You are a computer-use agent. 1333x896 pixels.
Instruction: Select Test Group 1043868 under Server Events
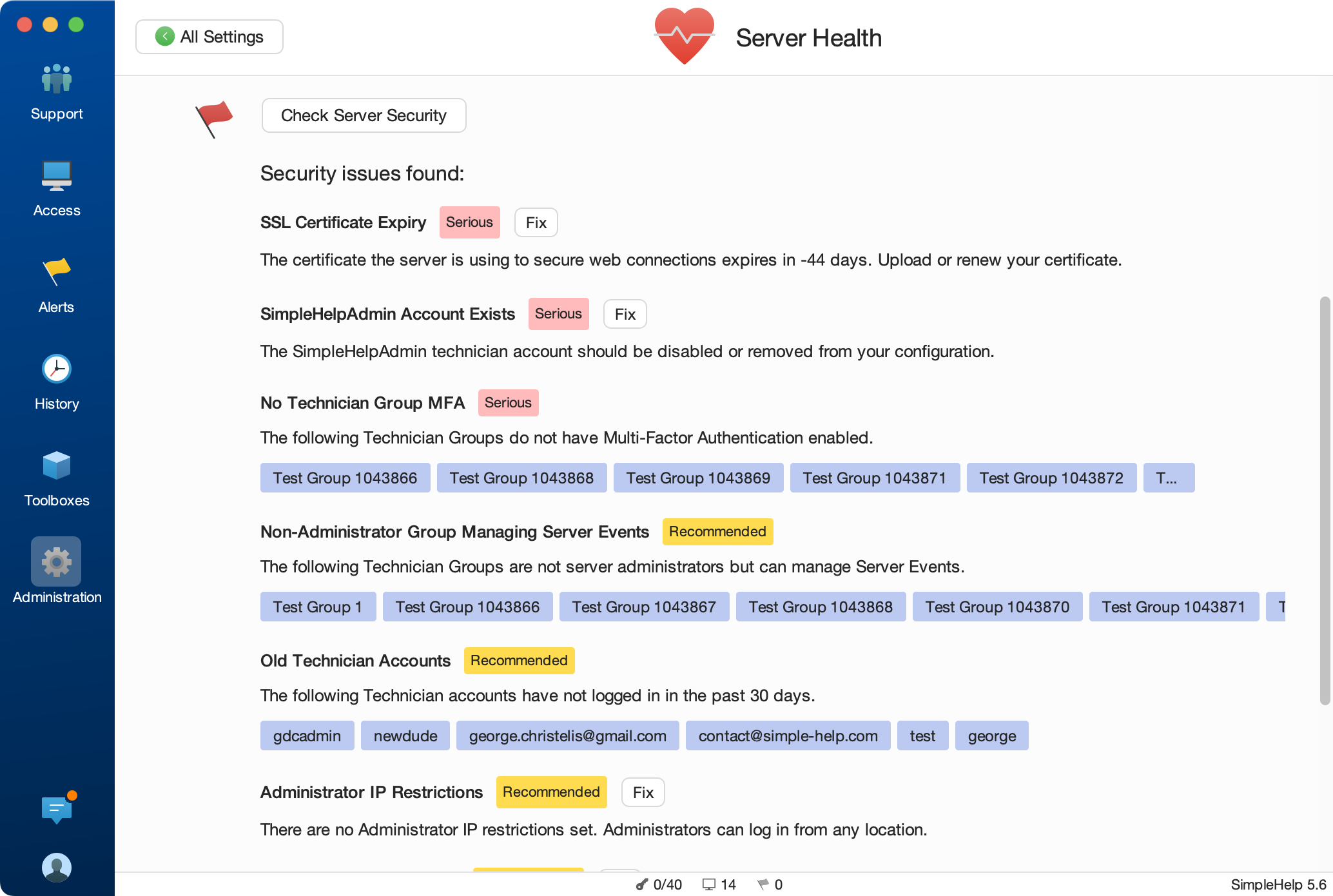821,607
